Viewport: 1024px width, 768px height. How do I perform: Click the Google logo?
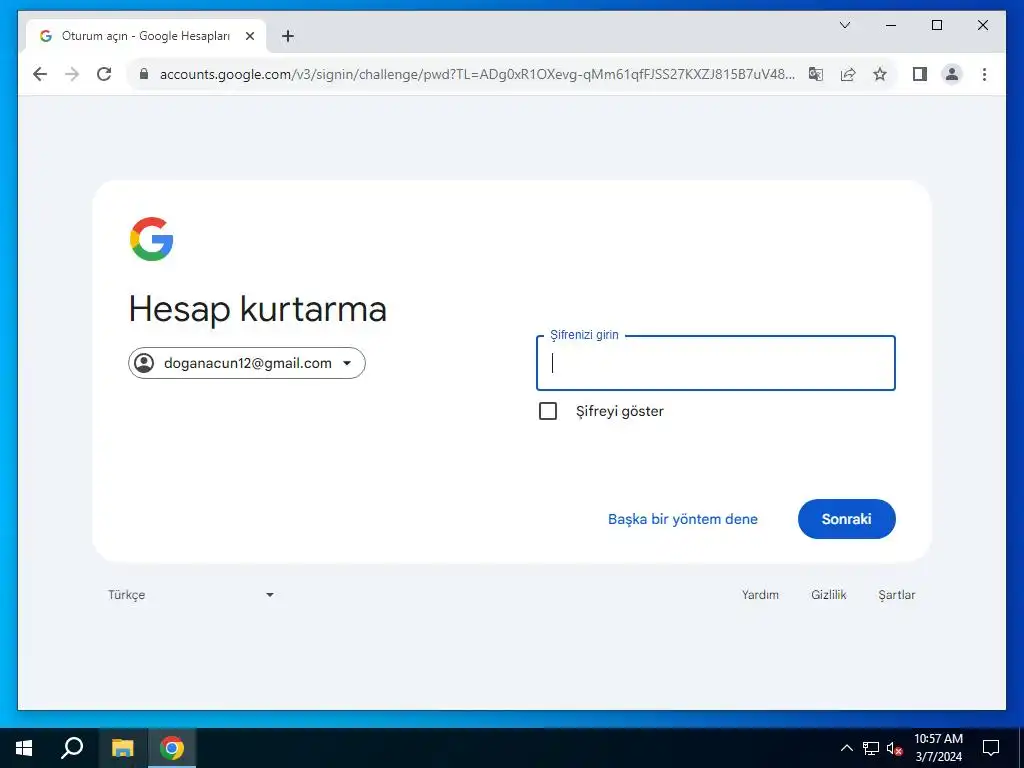coord(152,239)
